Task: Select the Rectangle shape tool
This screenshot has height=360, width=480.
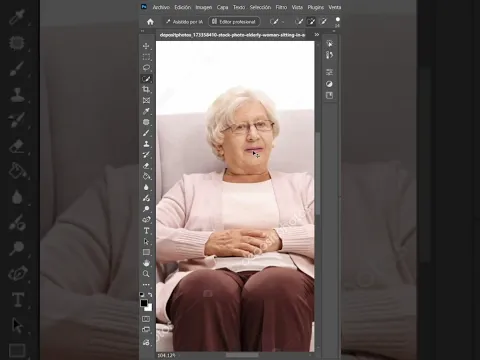Action: tap(146, 252)
